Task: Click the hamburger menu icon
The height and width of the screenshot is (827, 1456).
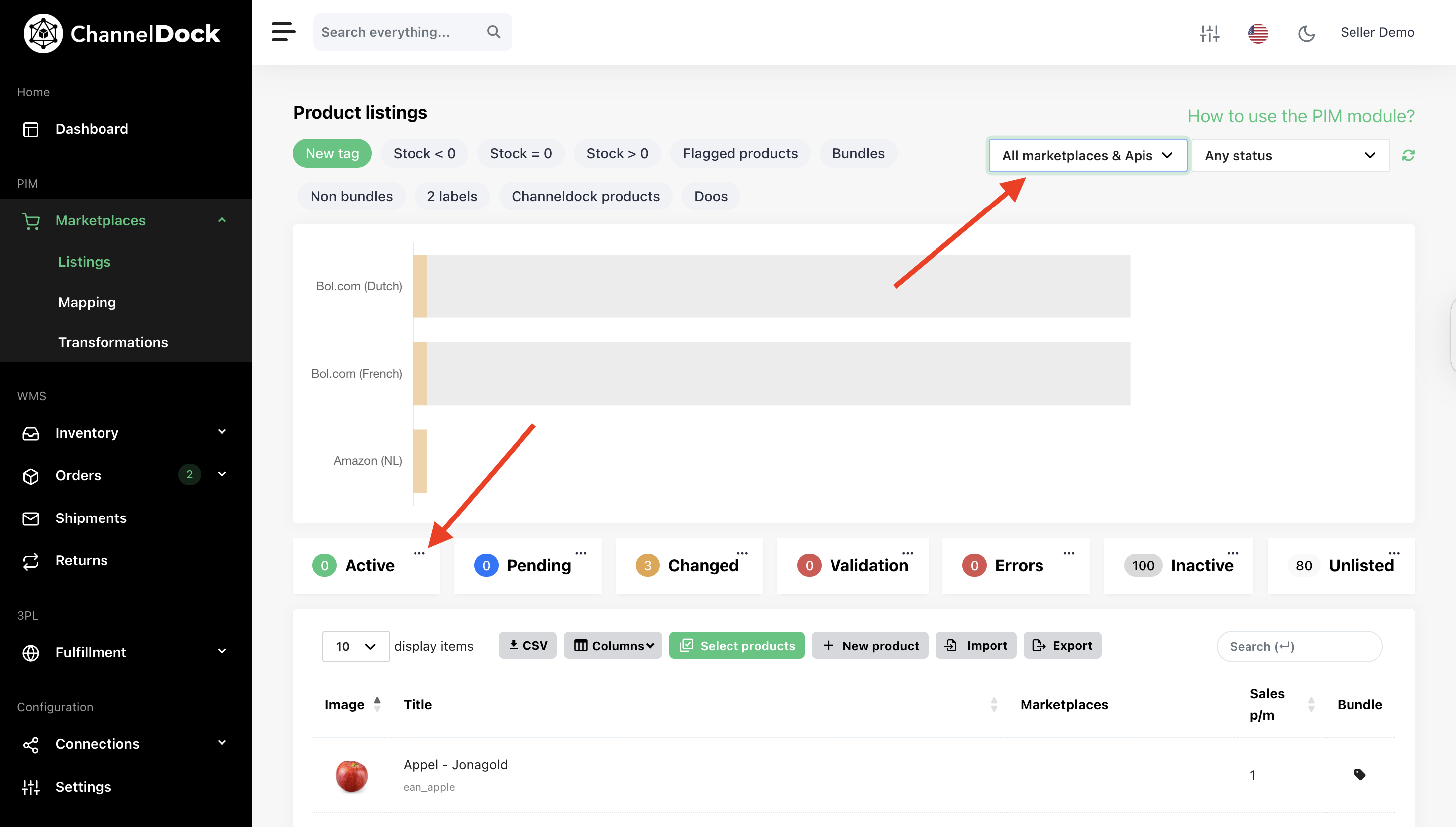Action: (283, 32)
